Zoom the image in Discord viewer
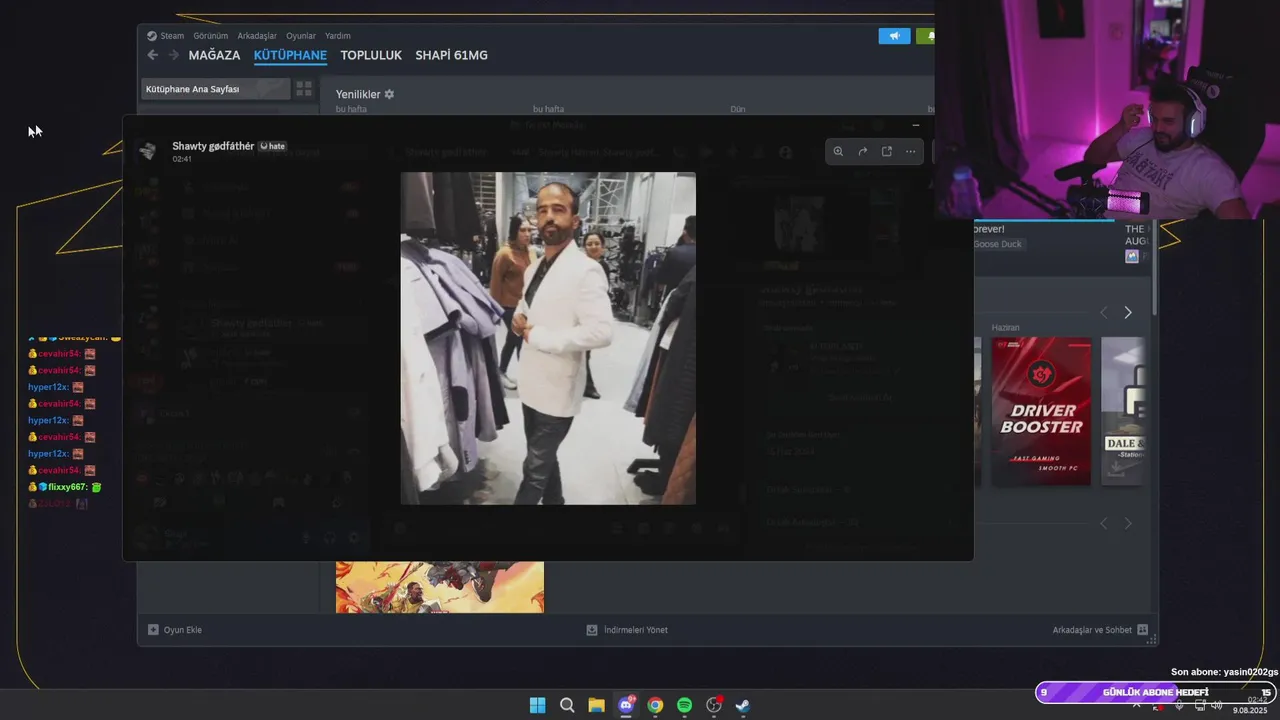The image size is (1280, 720). tap(838, 151)
